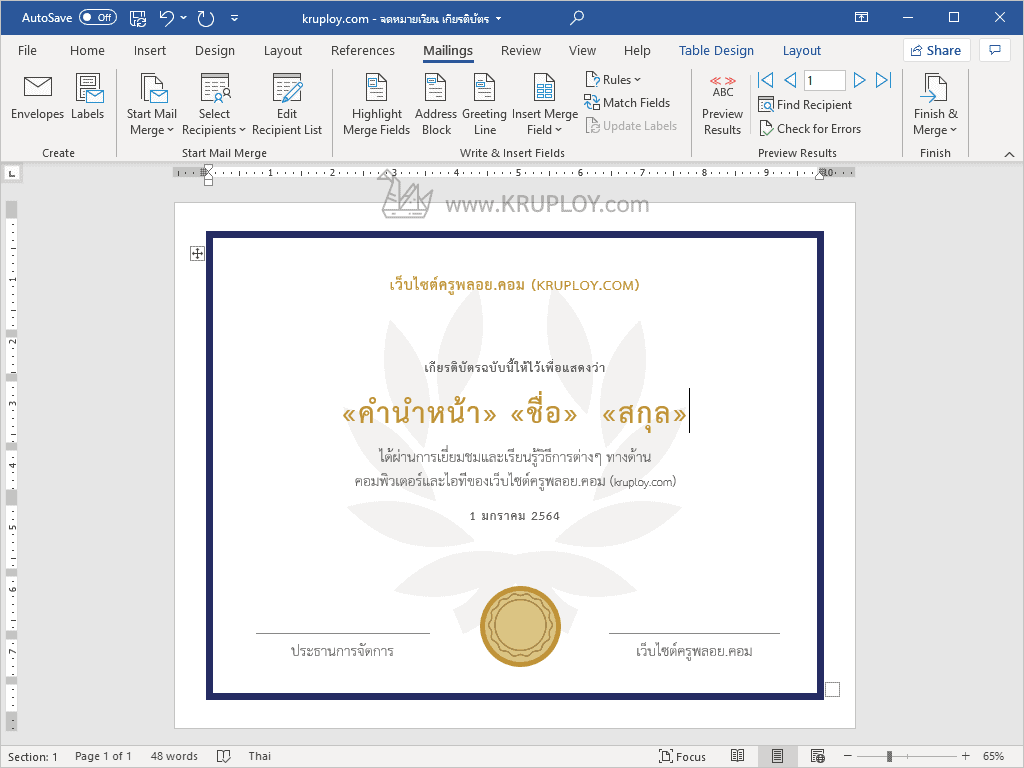Image resolution: width=1024 pixels, height=768 pixels.
Task: Click the «สกุล» merge field
Action: [x=644, y=414]
